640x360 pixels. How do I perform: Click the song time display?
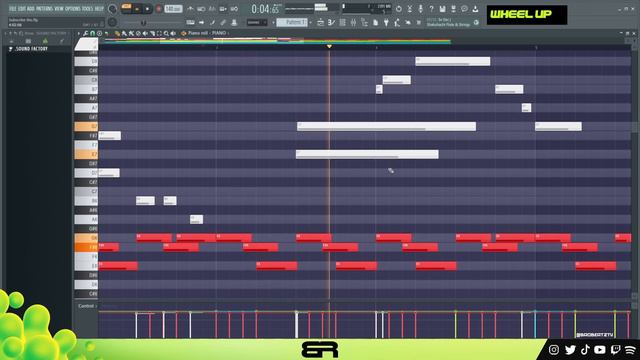(265, 9)
